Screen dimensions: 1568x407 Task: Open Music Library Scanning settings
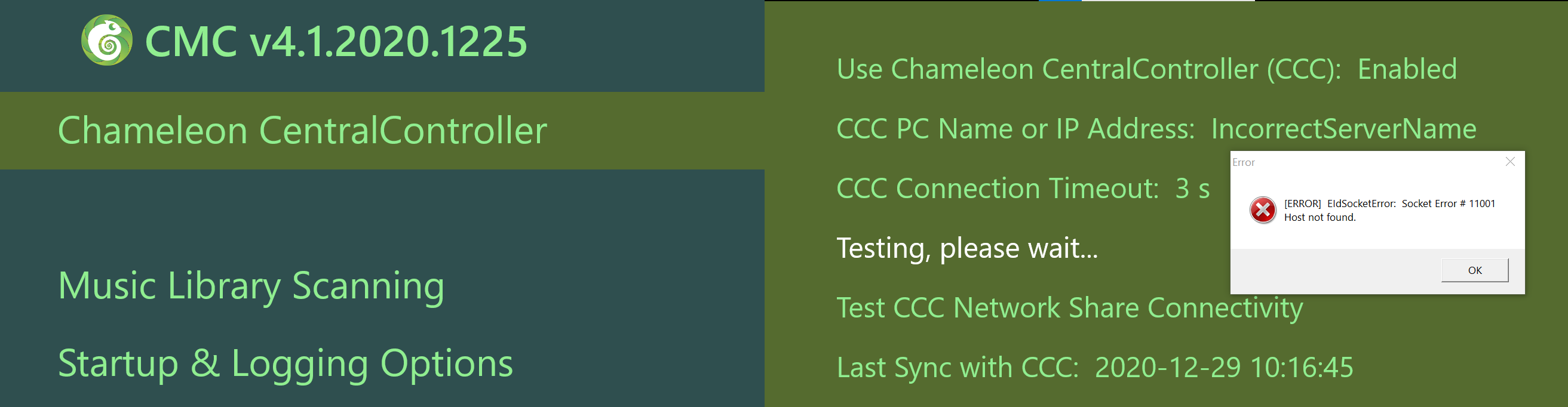coord(251,286)
